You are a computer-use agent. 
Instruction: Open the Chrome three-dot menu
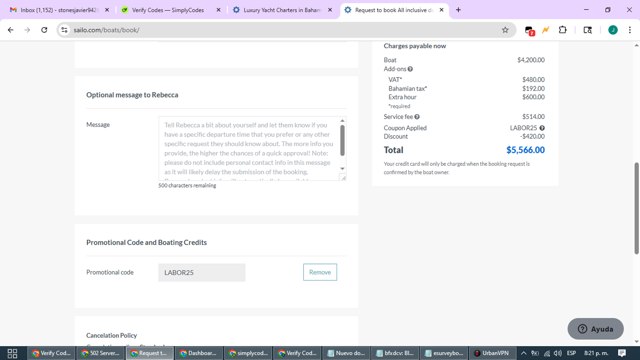pos(630,30)
